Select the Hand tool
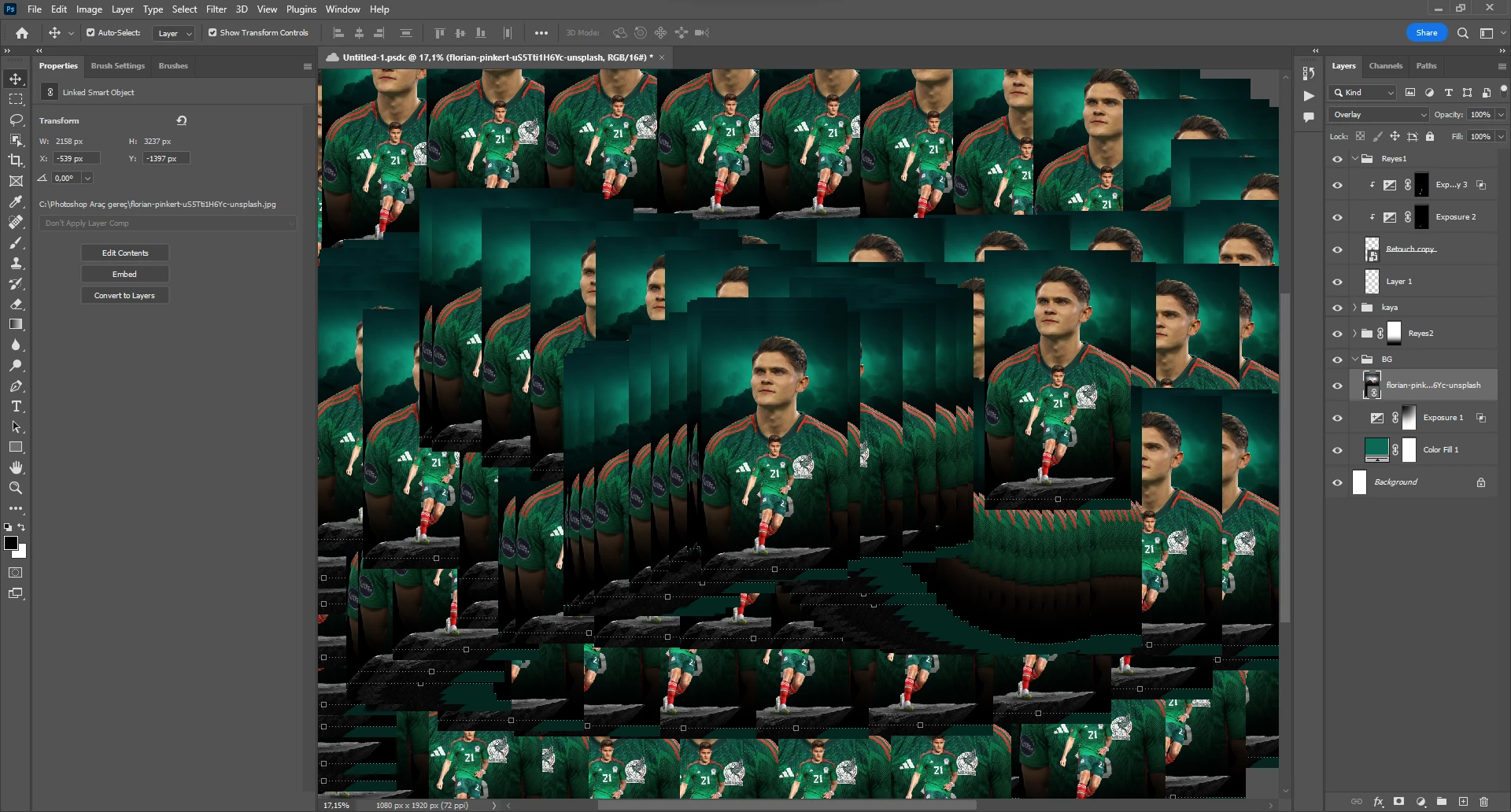This screenshot has height=812, width=1511. [x=16, y=467]
